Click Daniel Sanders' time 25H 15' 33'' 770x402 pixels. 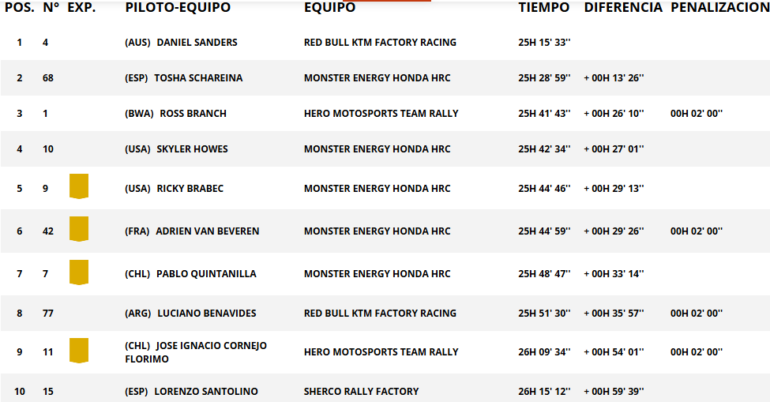(544, 43)
